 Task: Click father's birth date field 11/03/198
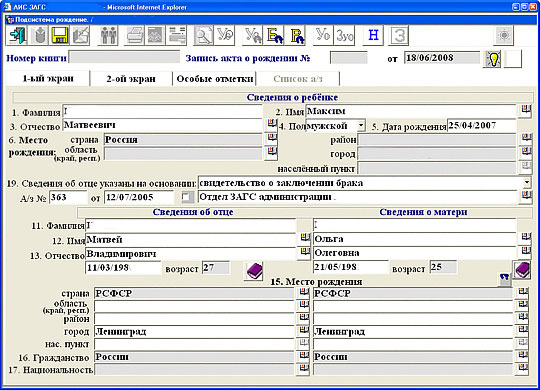123,268
